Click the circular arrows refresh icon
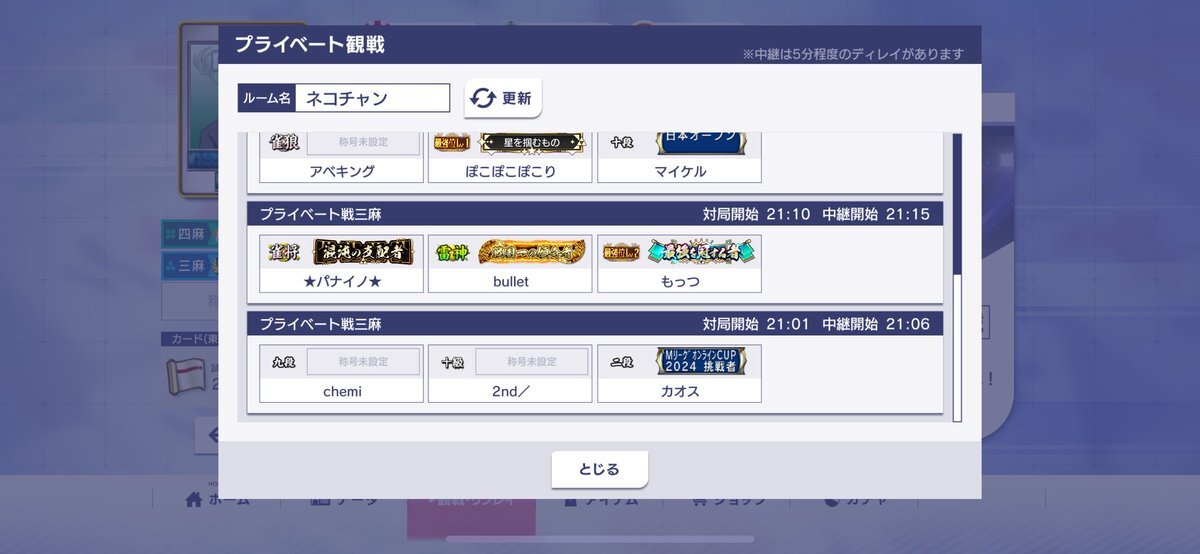 click(483, 98)
